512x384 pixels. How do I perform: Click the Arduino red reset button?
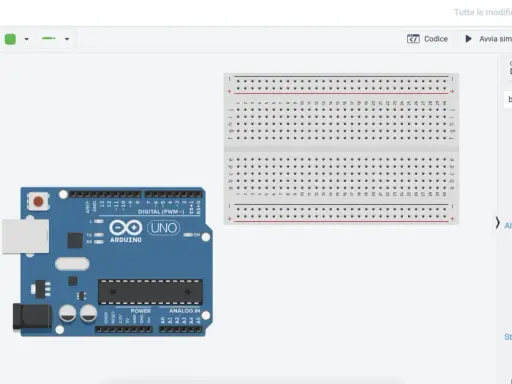38,201
